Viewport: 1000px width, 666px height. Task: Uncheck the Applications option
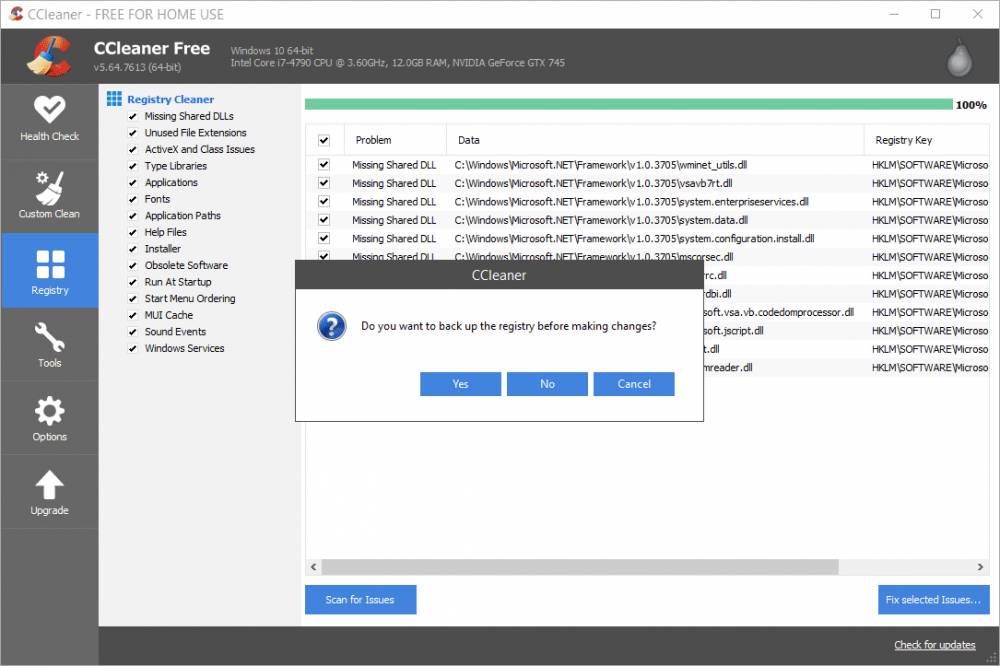coord(133,182)
